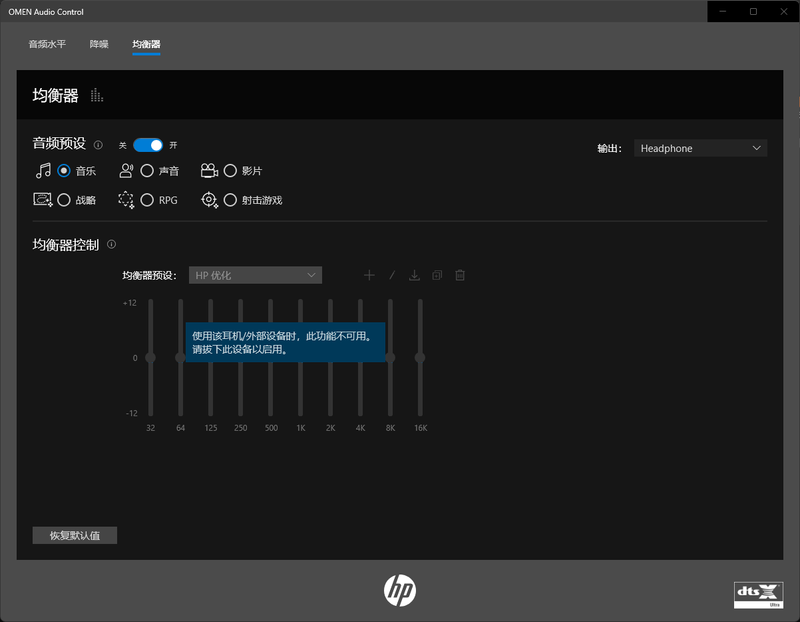Minimize the OMEN Audio Control window
800x622 pixels.
pos(722,11)
